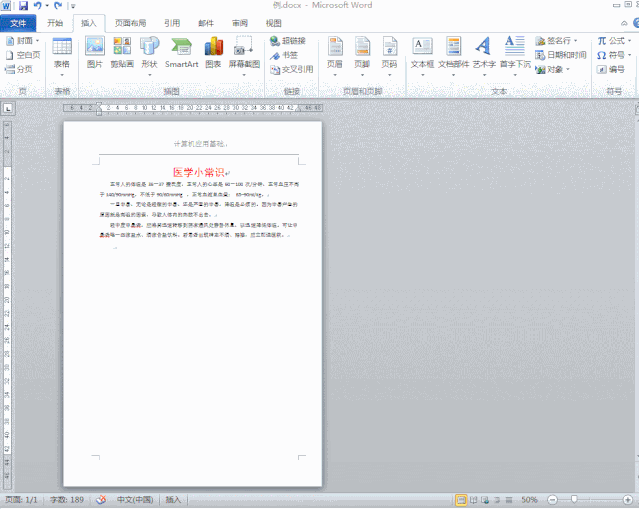Insert WordArt (艺术字)

(x=484, y=57)
